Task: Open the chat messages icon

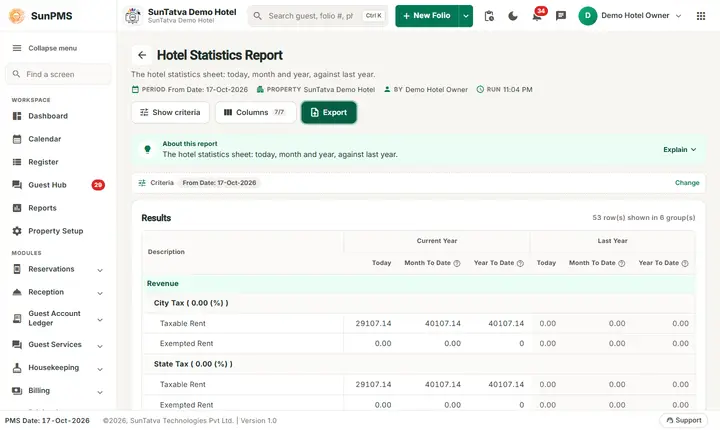Action: 561,16
